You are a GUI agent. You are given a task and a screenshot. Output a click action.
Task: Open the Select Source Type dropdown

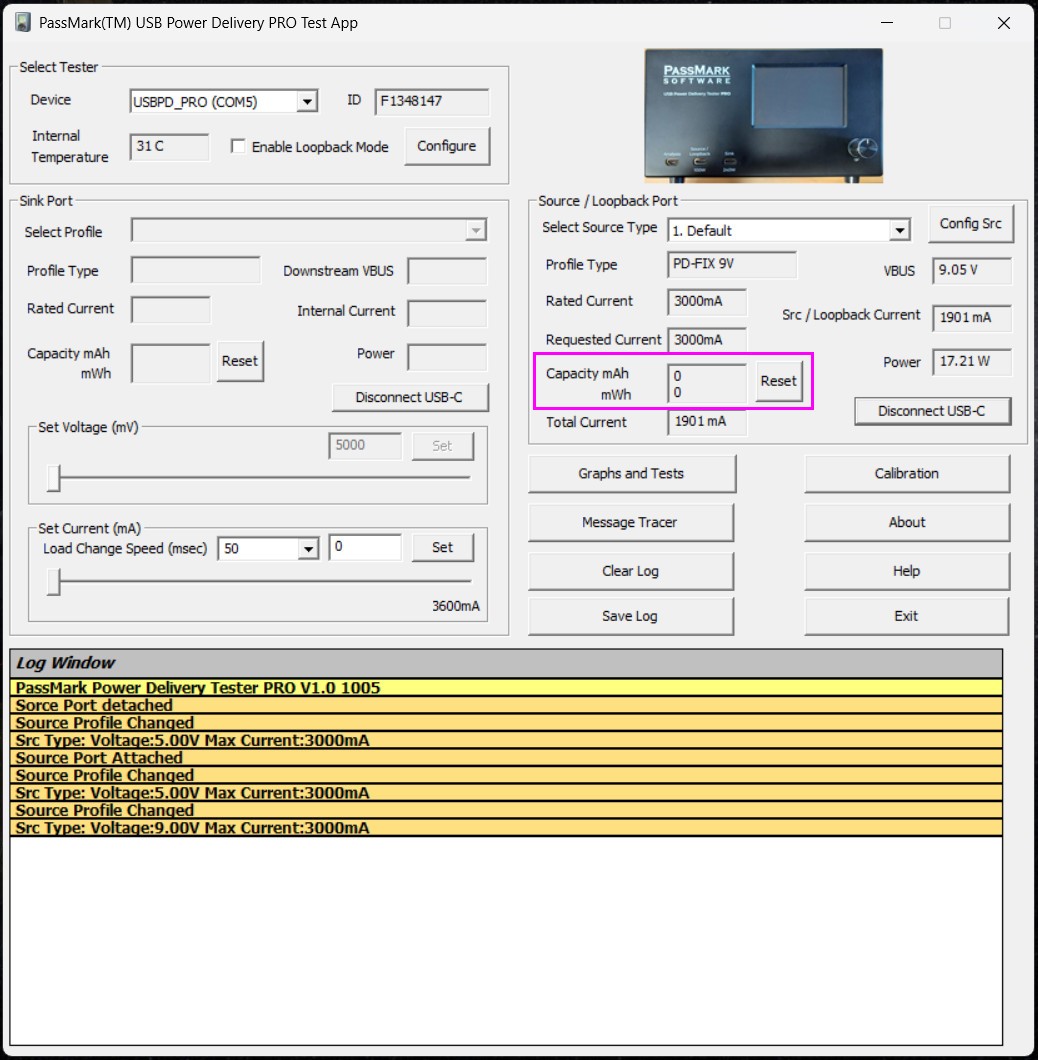(x=899, y=231)
